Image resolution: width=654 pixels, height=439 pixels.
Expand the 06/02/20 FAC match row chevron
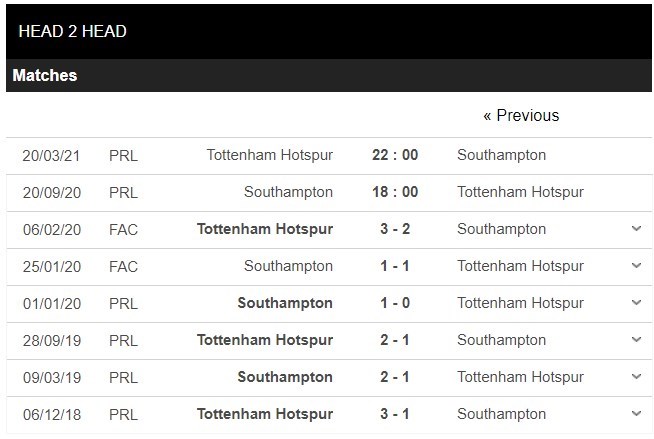637,229
